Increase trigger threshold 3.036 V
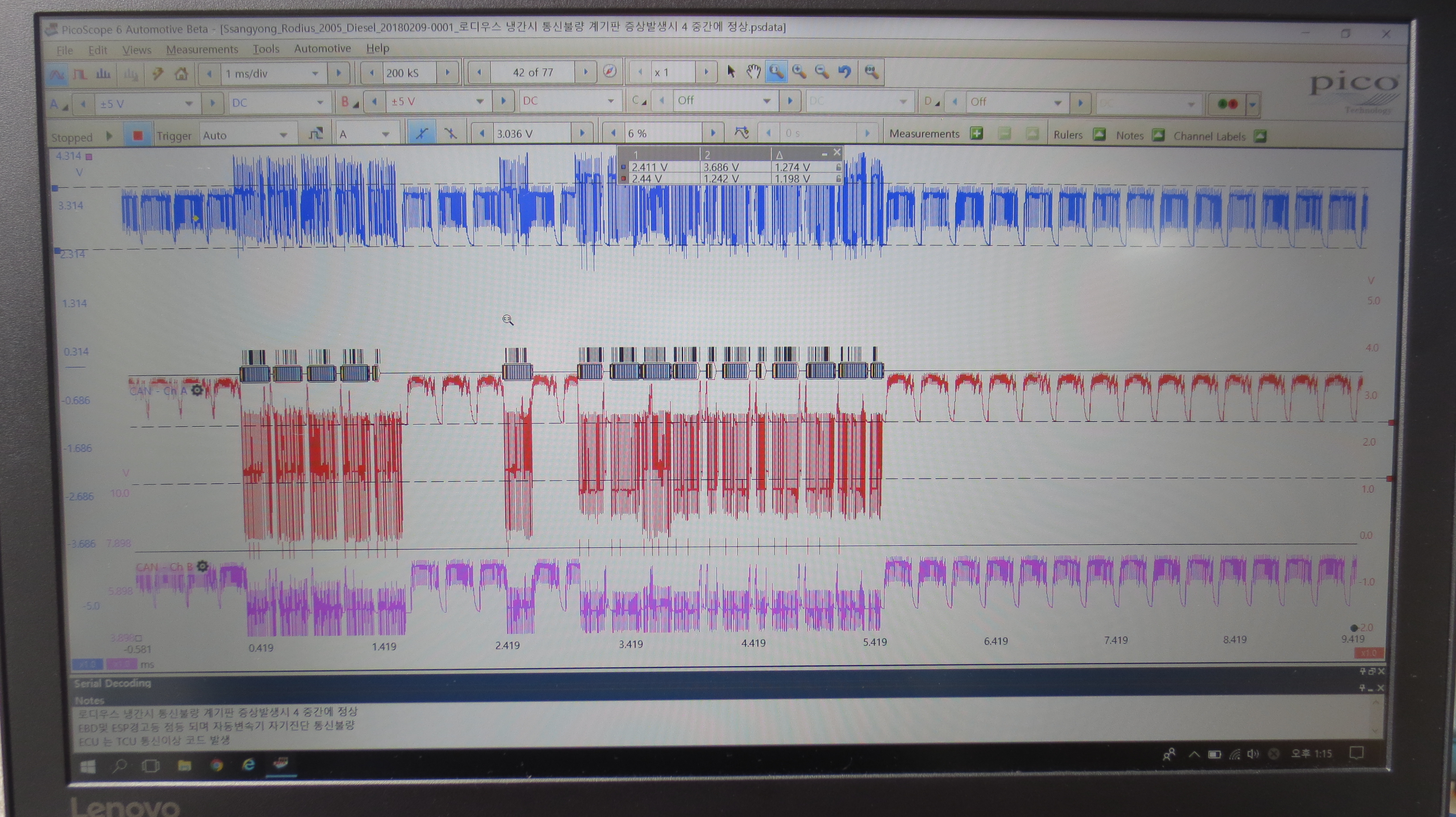This screenshot has height=817, width=1456. (x=582, y=133)
